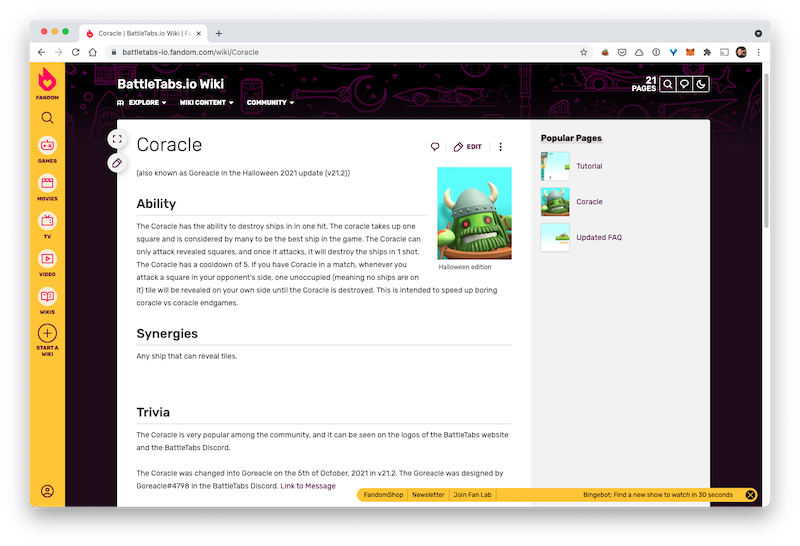Click Coracle thumbnail in Popular Pages

tap(555, 202)
